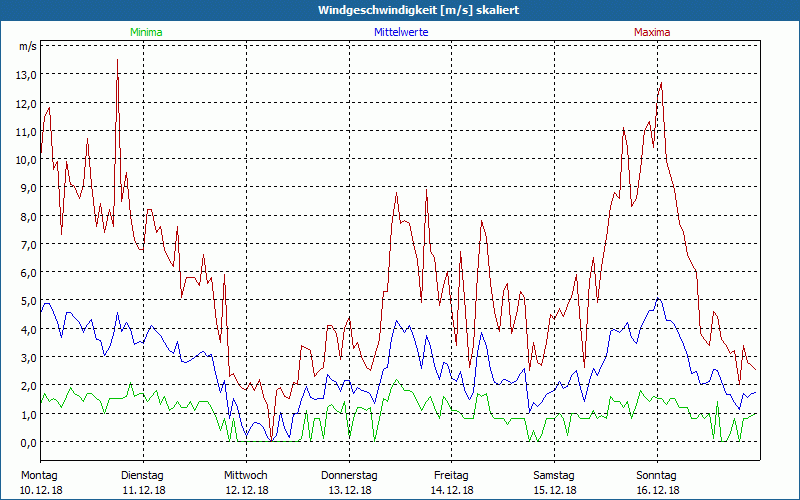The width and height of the screenshot is (800, 500).
Task: Select the red 'Maxima' legend label
Action: pyautogui.click(x=652, y=32)
